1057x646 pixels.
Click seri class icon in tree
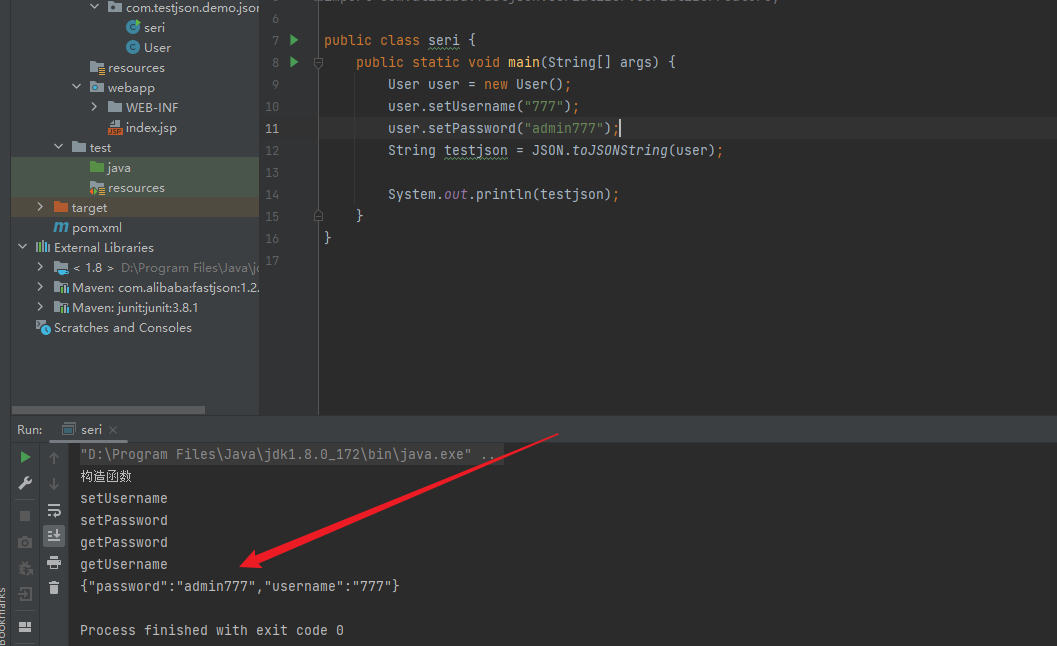pyautogui.click(x=133, y=27)
